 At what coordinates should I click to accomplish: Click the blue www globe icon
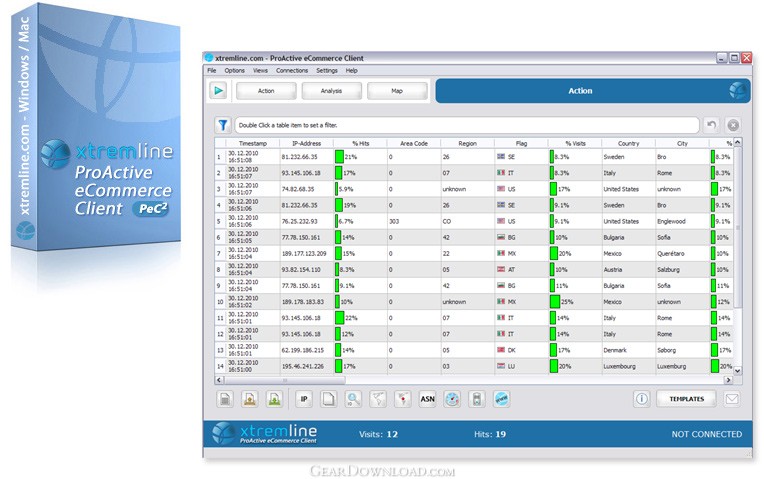pyautogui.click(x=501, y=399)
